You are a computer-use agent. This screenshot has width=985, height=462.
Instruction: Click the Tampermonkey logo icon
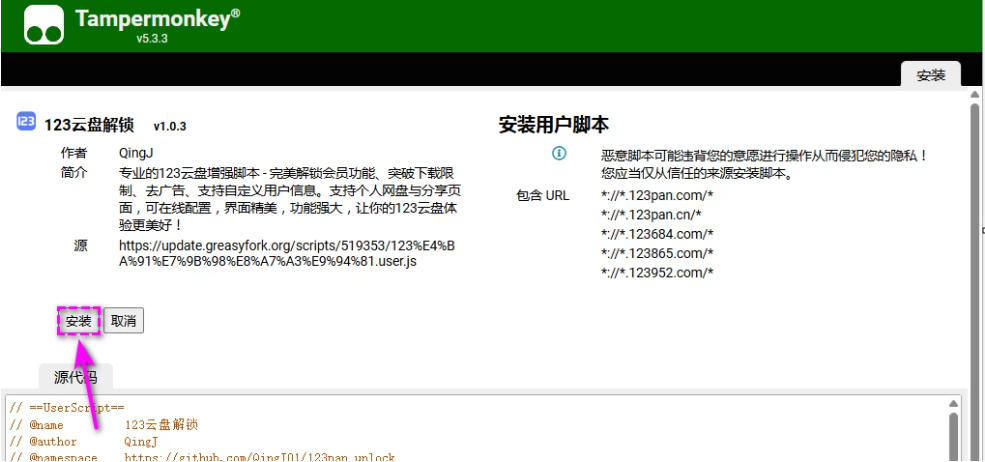pyautogui.click(x=44, y=25)
